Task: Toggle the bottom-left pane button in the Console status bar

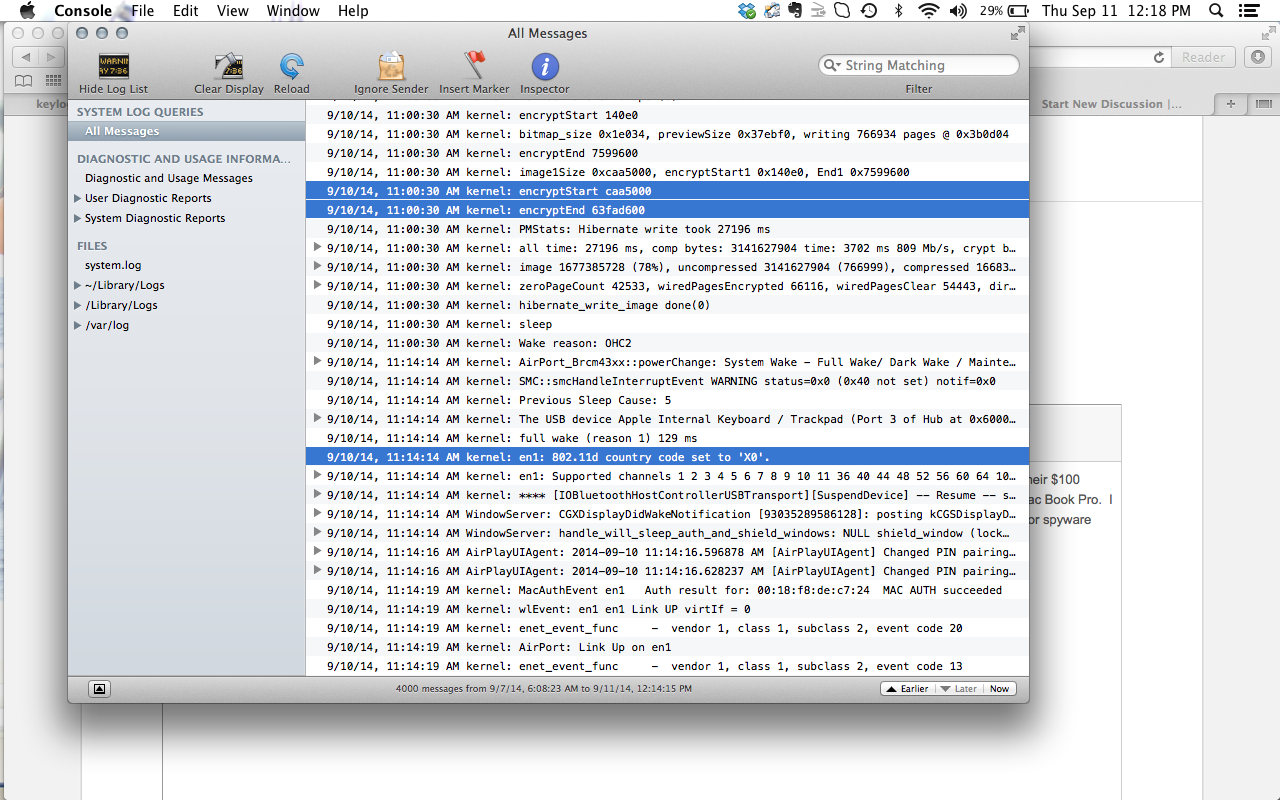Action: point(99,688)
